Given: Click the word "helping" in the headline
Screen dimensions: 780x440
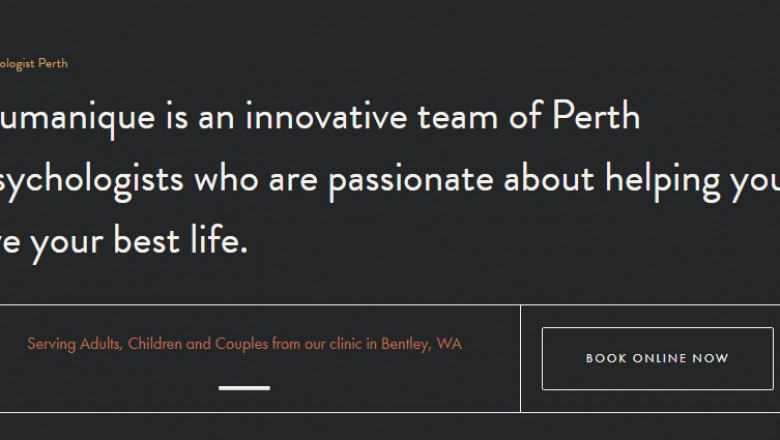Looking at the screenshot, I should 667,180.
